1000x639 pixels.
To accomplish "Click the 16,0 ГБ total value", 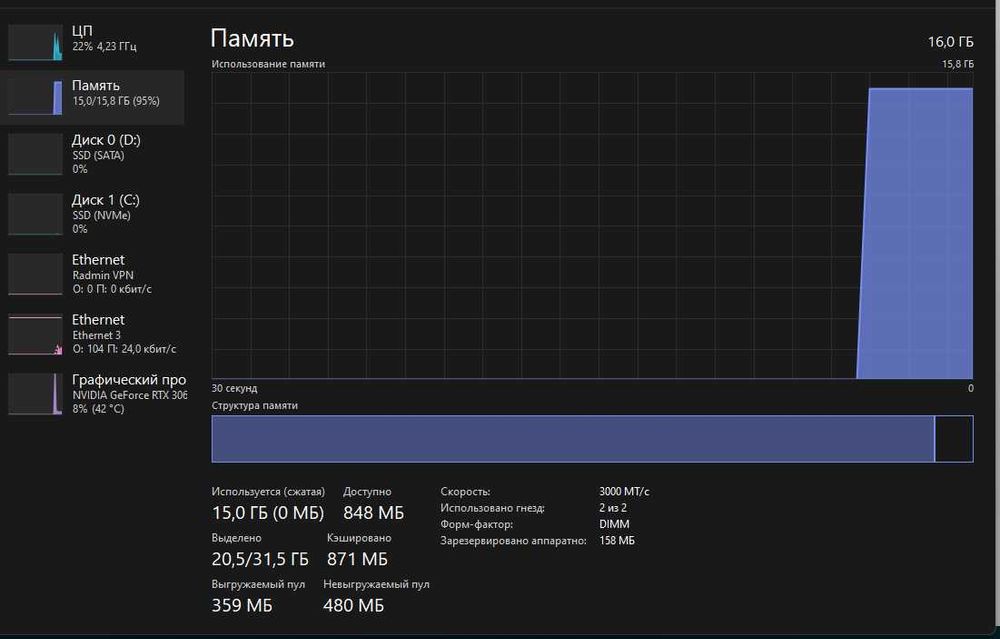I will [950, 42].
